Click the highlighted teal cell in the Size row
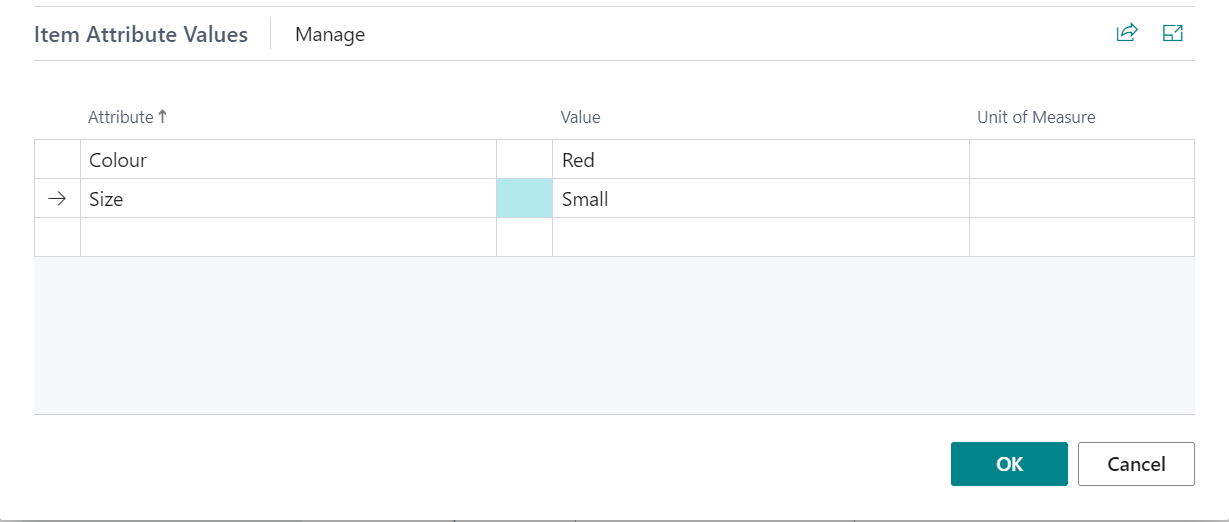Screen dimensions: 1229x522 [x=524, y=199]
